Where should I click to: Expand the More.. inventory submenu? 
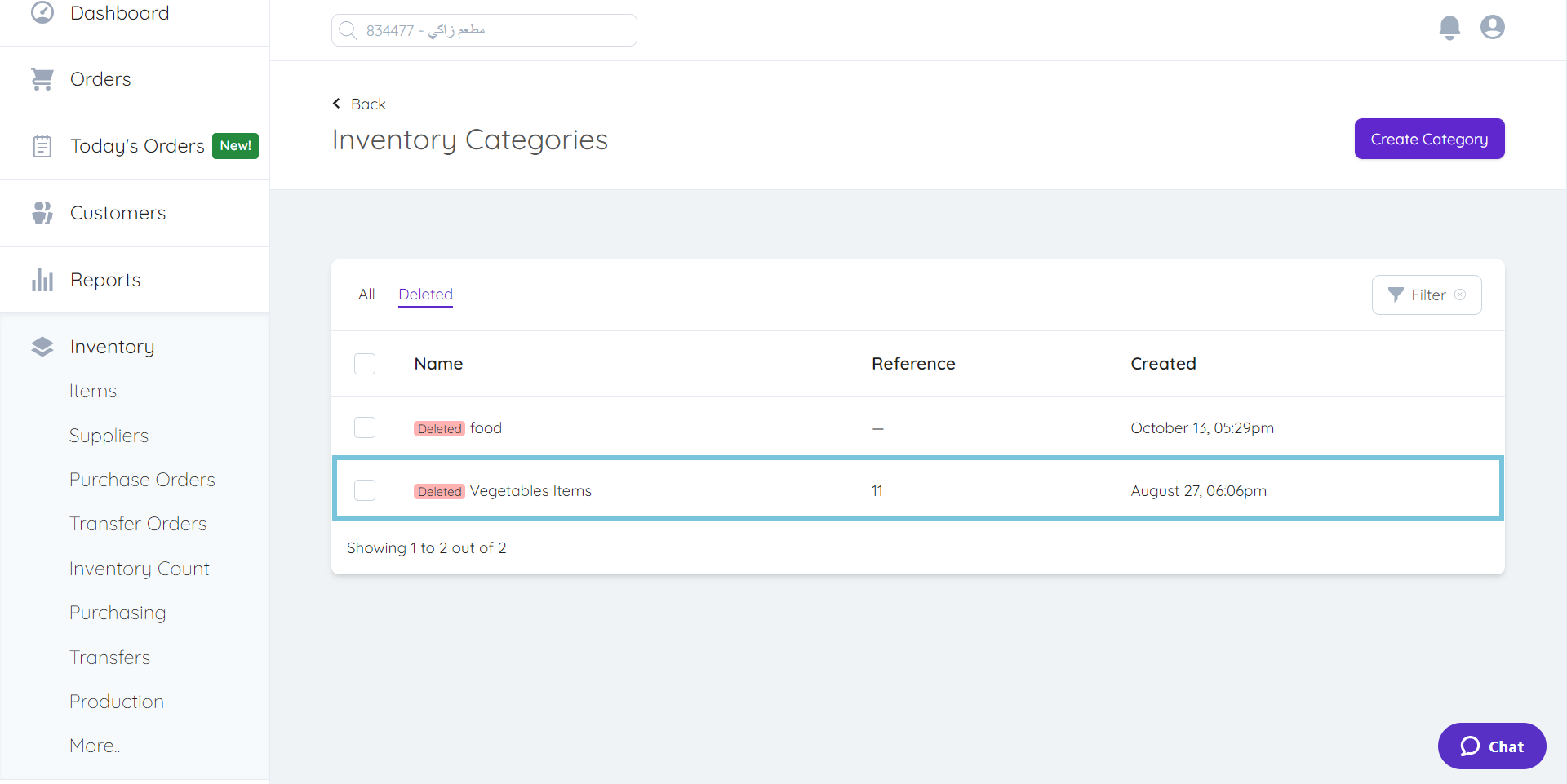pos(95,746)
